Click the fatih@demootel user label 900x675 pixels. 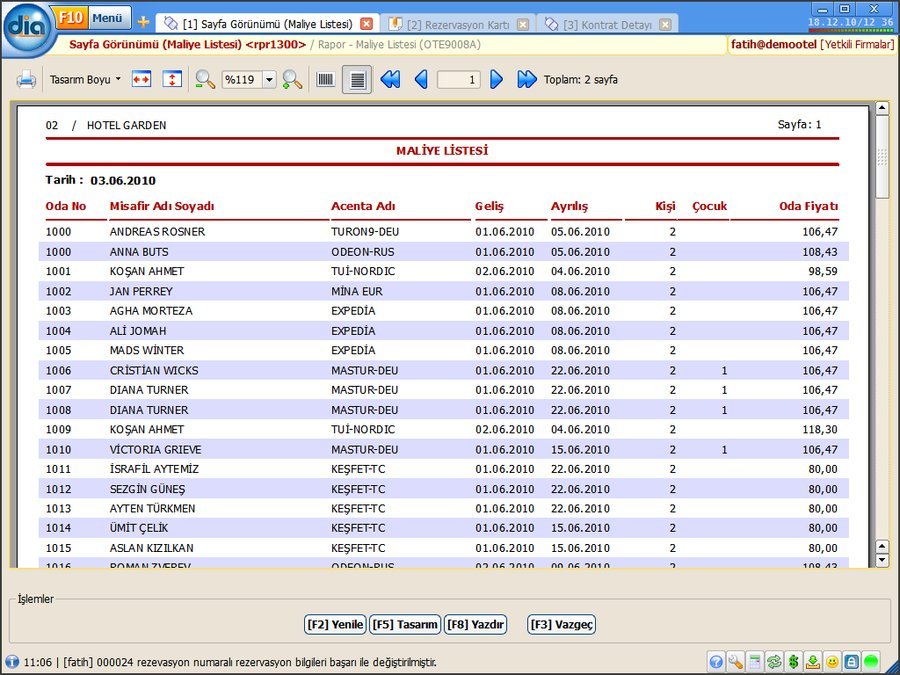click(x=773, y=44)
